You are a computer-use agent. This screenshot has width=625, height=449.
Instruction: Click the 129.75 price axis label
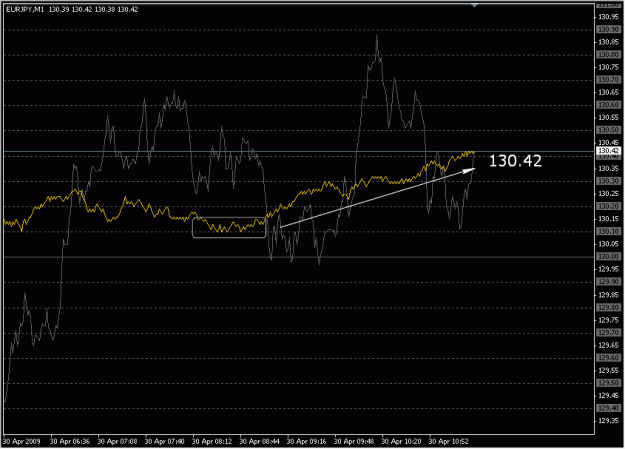608,320
